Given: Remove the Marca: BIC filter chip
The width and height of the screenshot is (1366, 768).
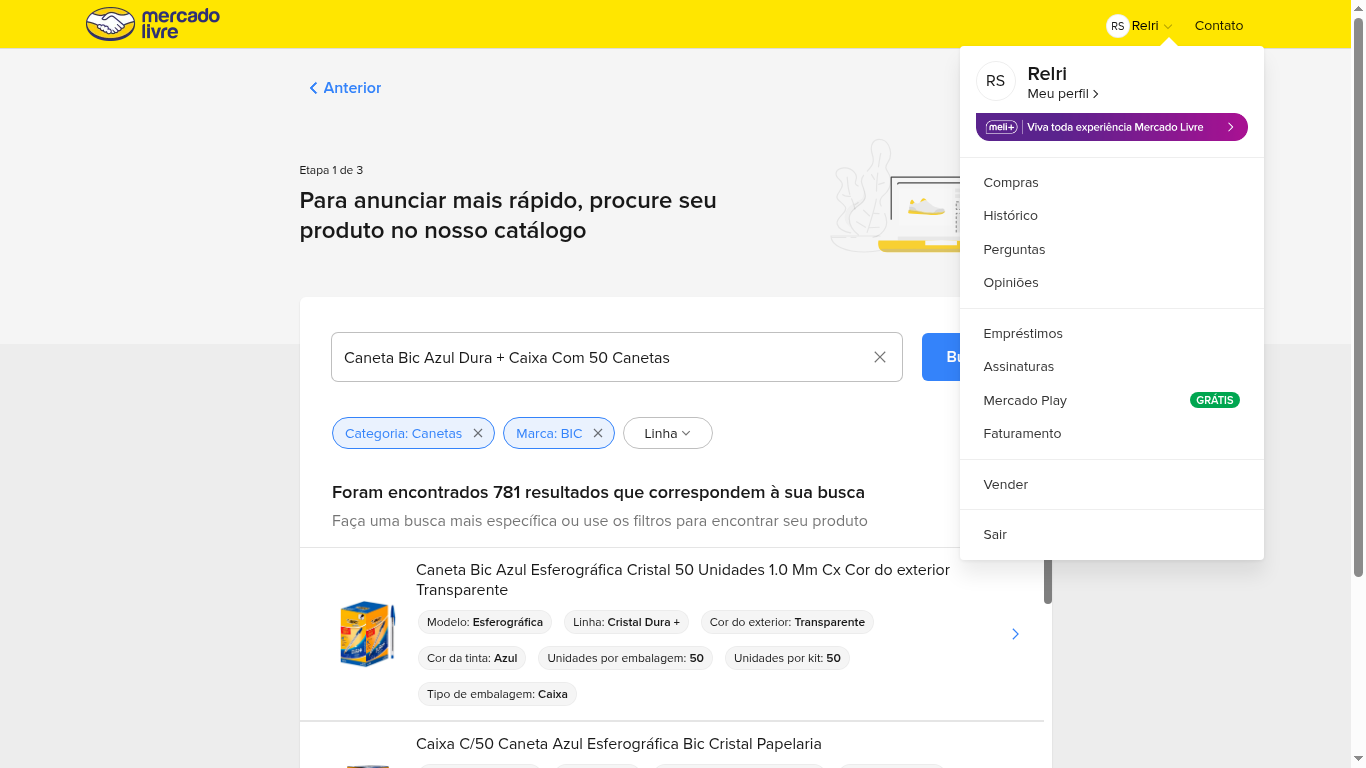Looking at the screenshot, I should [x=598, y=433].
